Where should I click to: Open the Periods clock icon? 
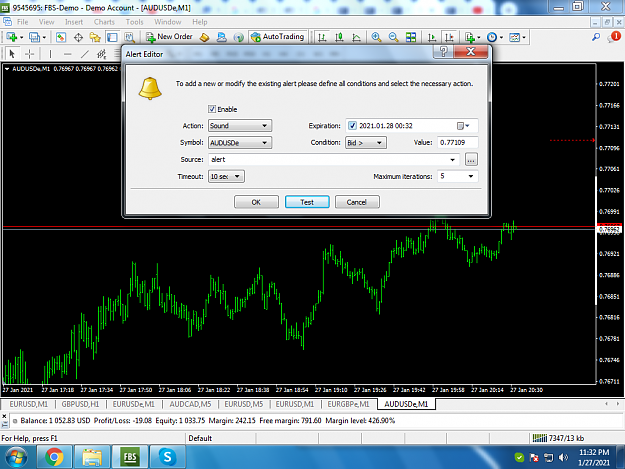[492, 37]
